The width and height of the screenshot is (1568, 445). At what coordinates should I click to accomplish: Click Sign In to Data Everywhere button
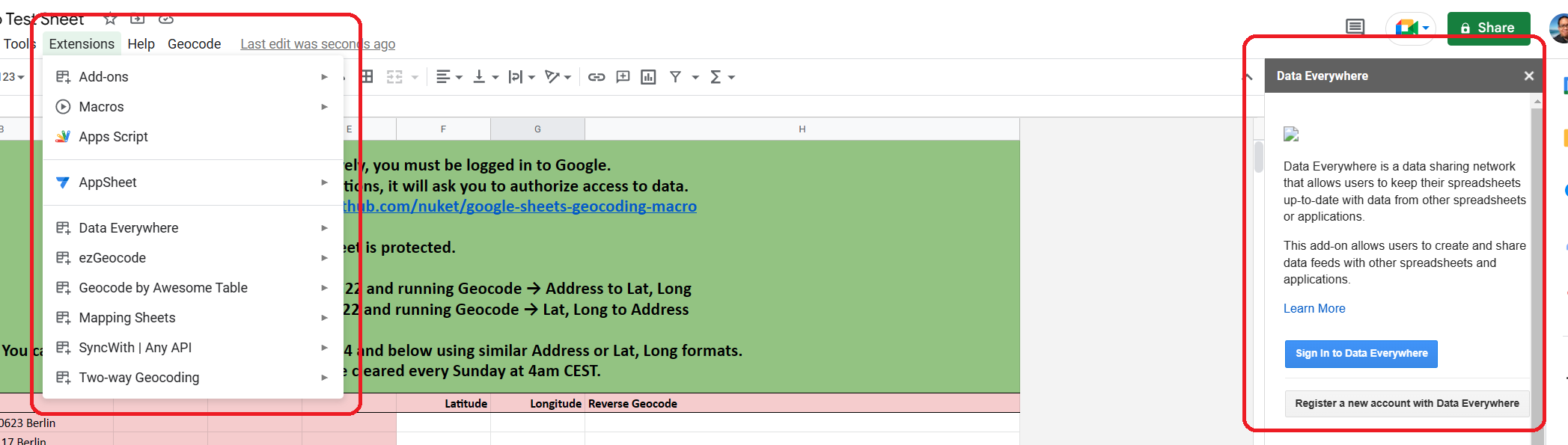point(1361,354)
